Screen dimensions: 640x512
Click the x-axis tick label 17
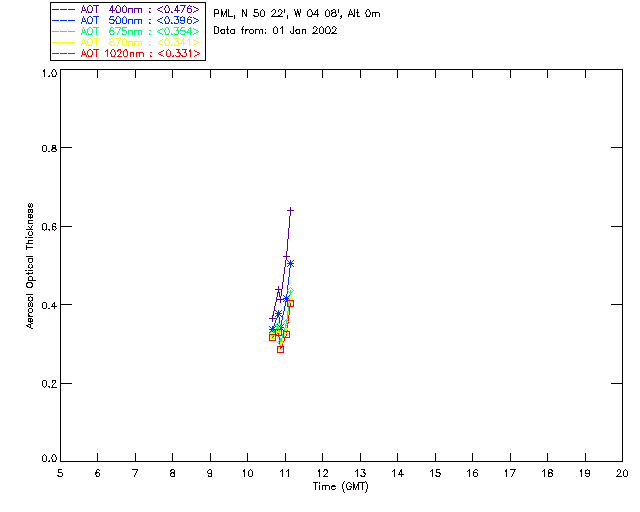click(x=510, y=473)
